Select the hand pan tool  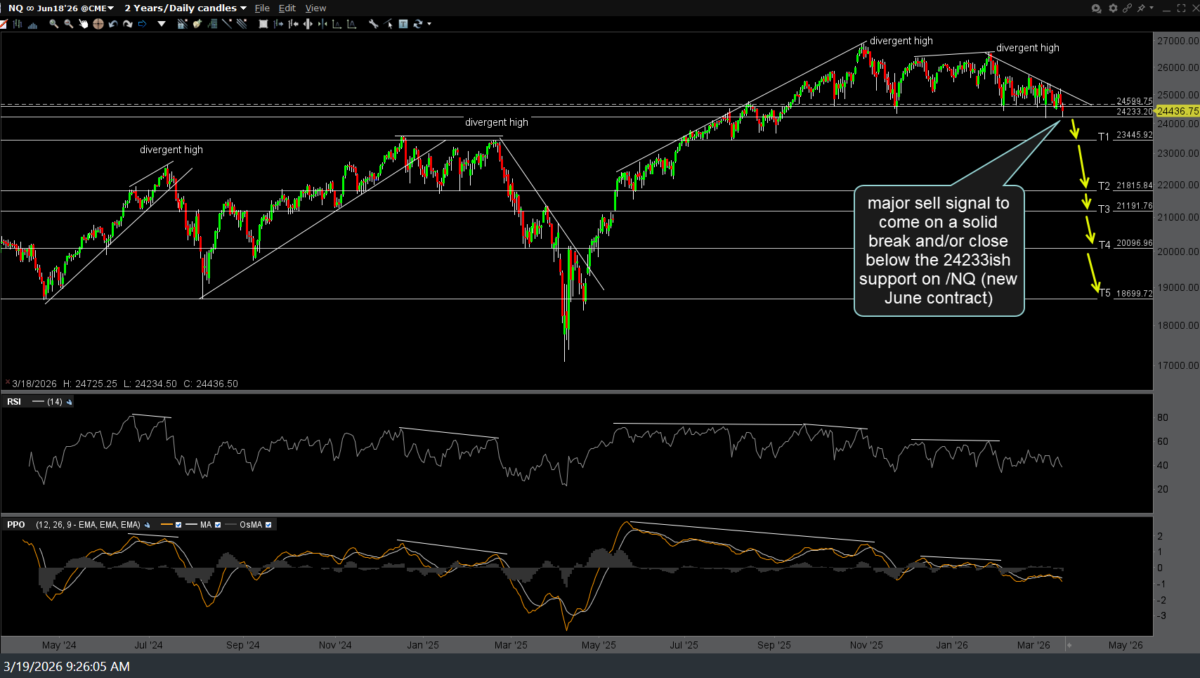[83, 24]
